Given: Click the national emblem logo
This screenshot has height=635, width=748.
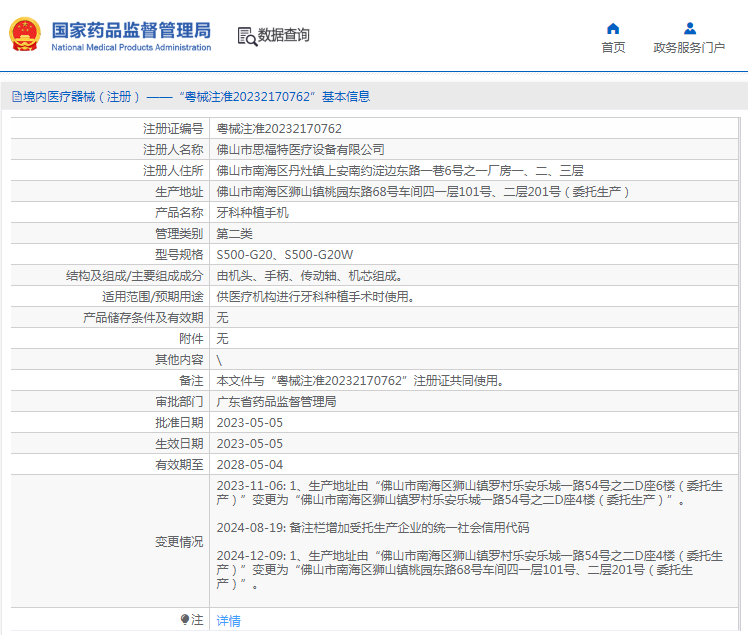Looking at the screenshot, I should 24,34.
